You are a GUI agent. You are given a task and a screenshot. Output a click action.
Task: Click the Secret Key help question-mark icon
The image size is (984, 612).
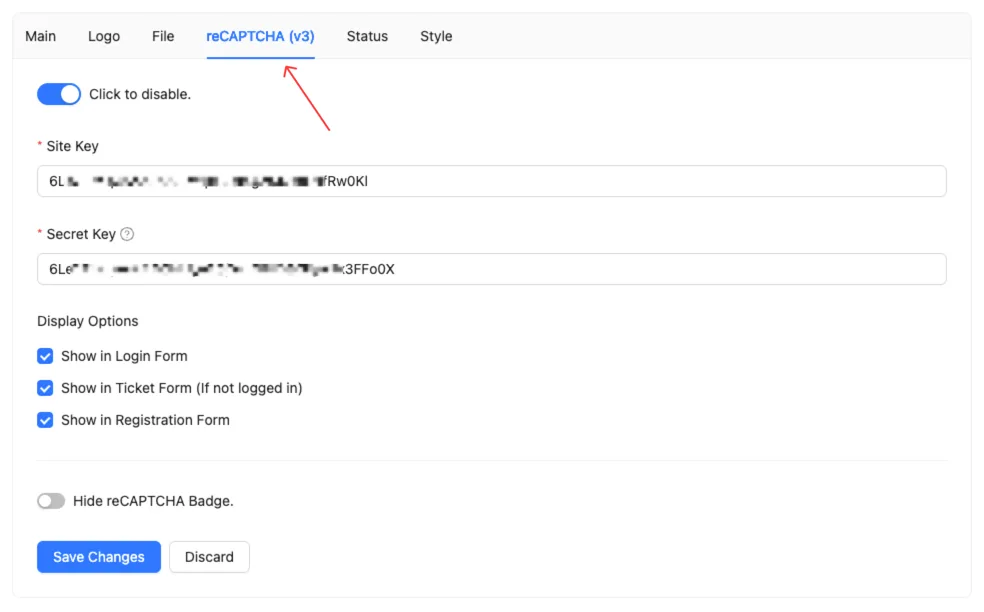(127, 235)
